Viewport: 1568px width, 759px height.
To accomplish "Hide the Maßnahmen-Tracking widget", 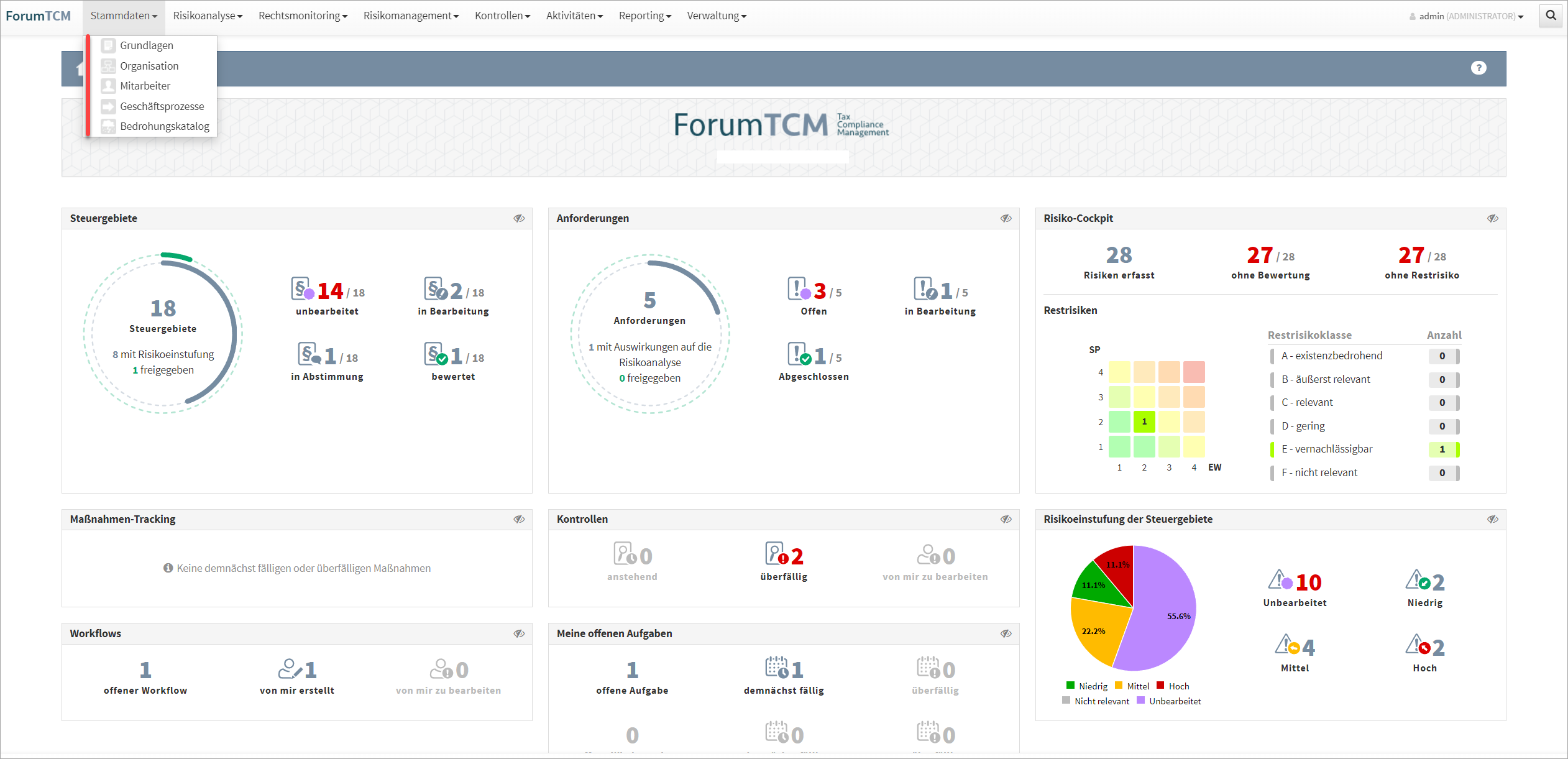I will (x=519, y=519).
